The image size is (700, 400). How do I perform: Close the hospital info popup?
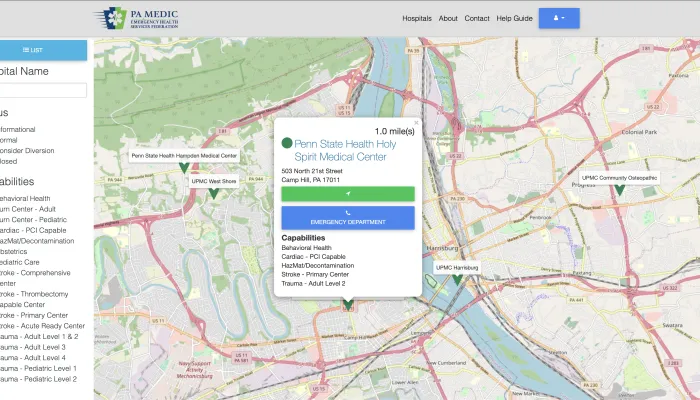tap(416, 123)
